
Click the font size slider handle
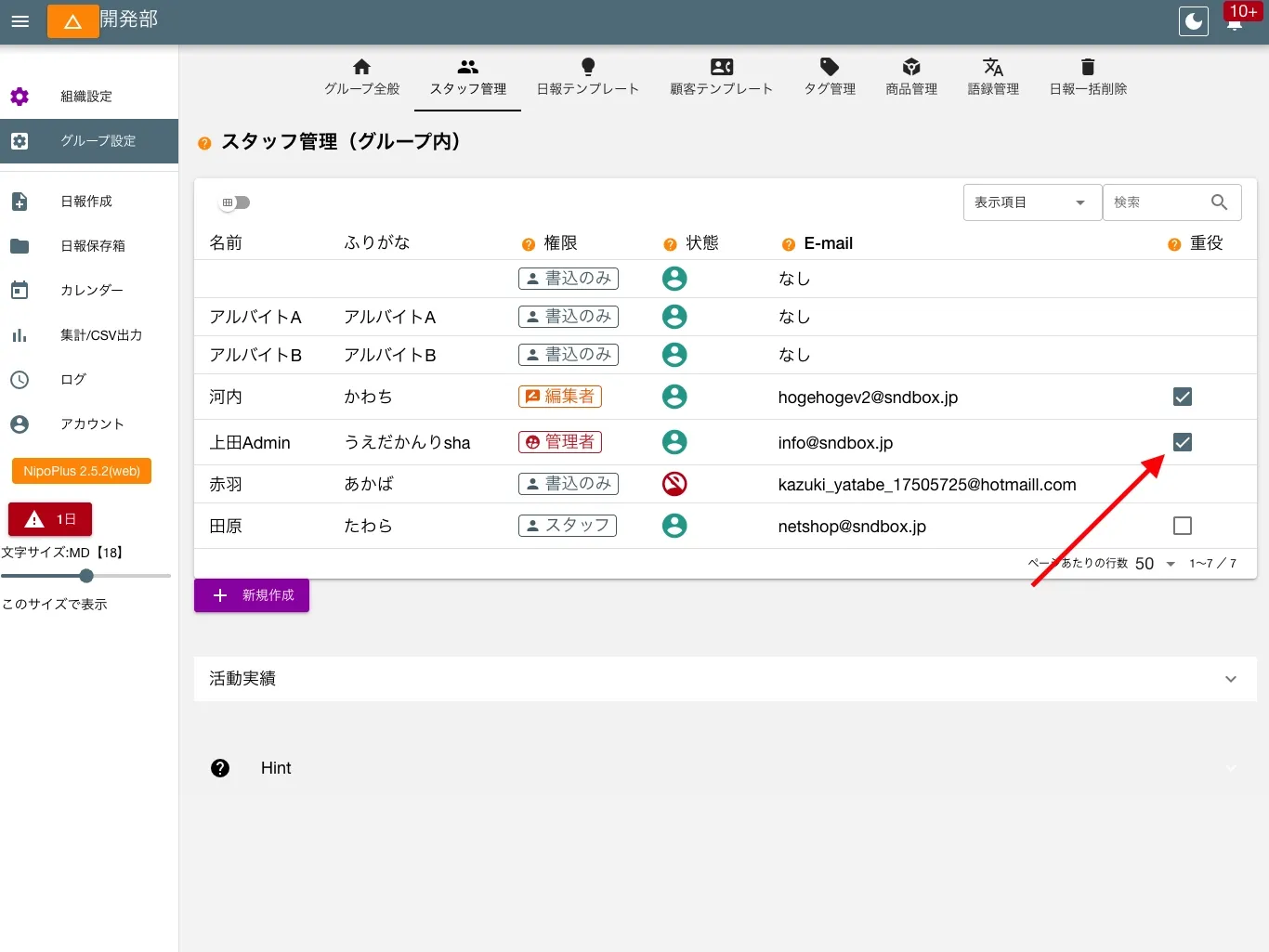tap(86, 576)
